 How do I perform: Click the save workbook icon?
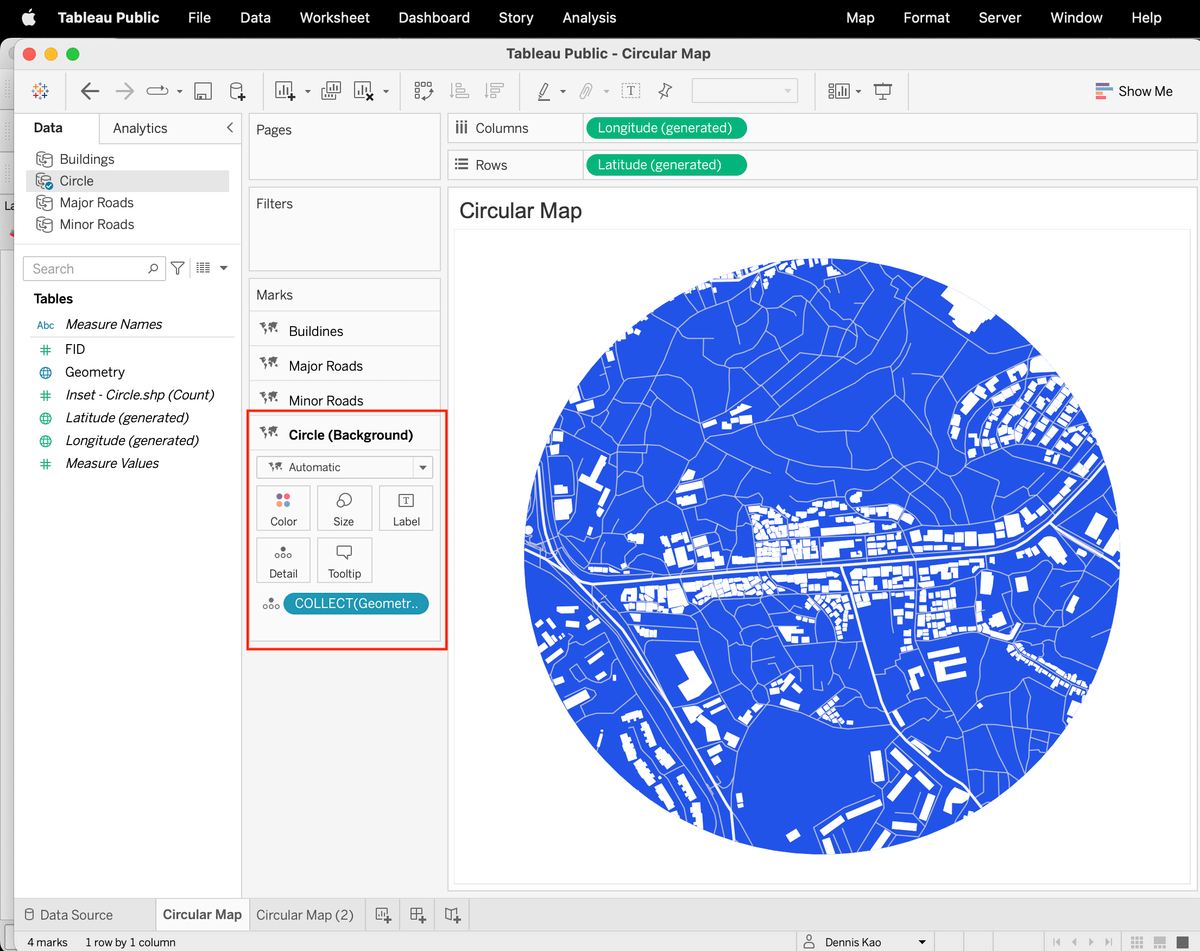tap(202, 91)
